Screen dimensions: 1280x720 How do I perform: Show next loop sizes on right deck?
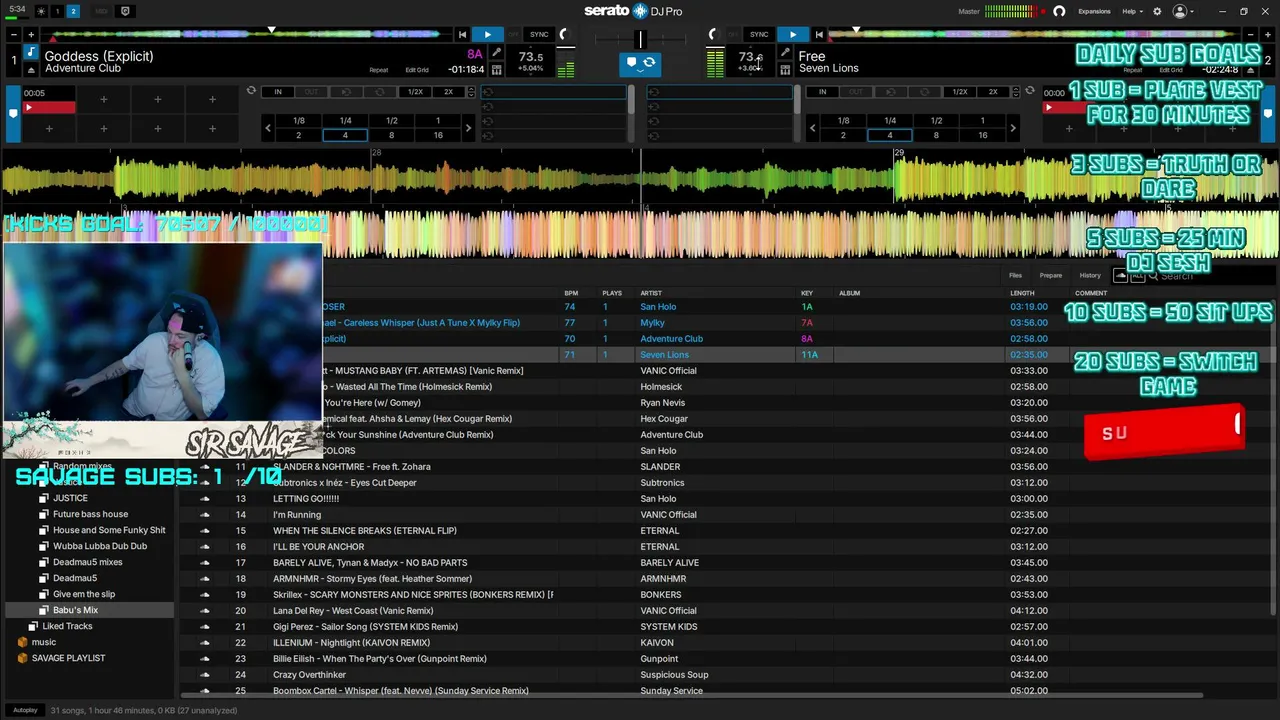(x=1013, y=128)
